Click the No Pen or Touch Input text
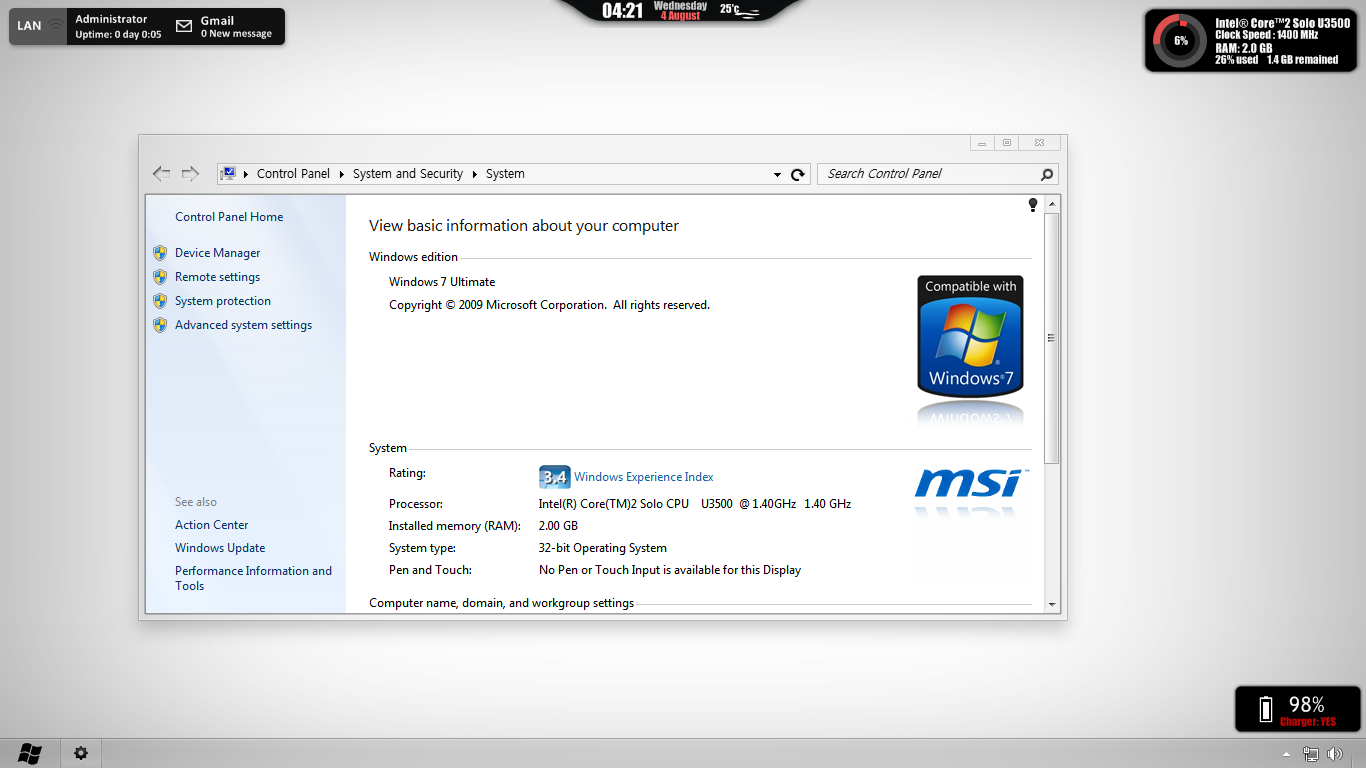This screenshot has height=768, width=1366. tap(670, 570)
